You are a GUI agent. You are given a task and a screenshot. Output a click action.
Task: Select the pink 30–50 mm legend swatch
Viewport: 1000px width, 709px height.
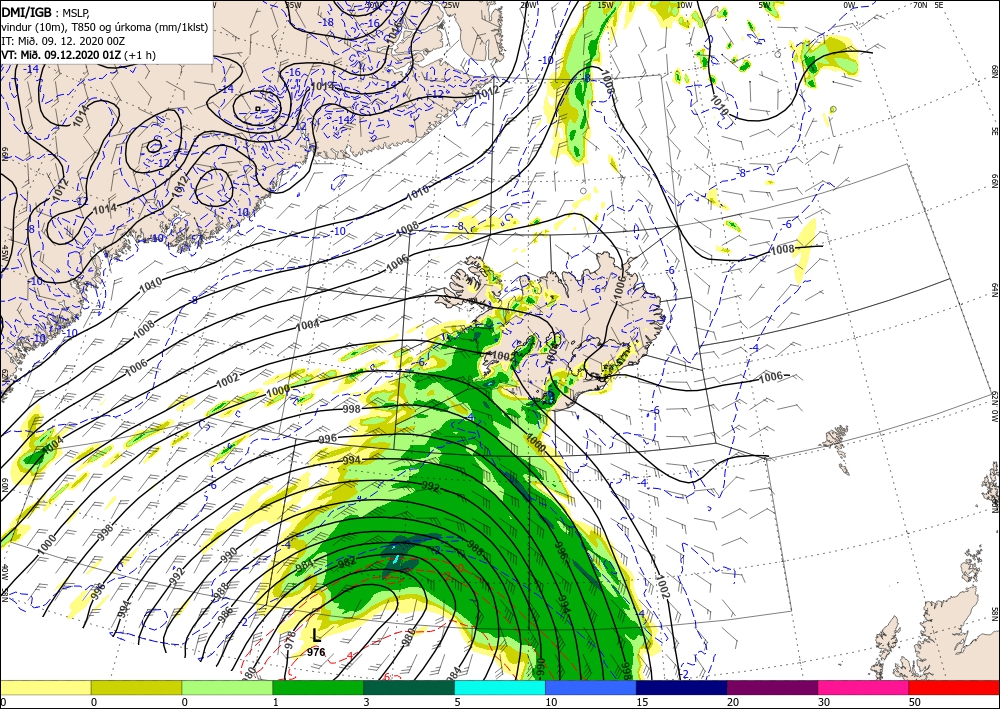click(x=864, y=687)
